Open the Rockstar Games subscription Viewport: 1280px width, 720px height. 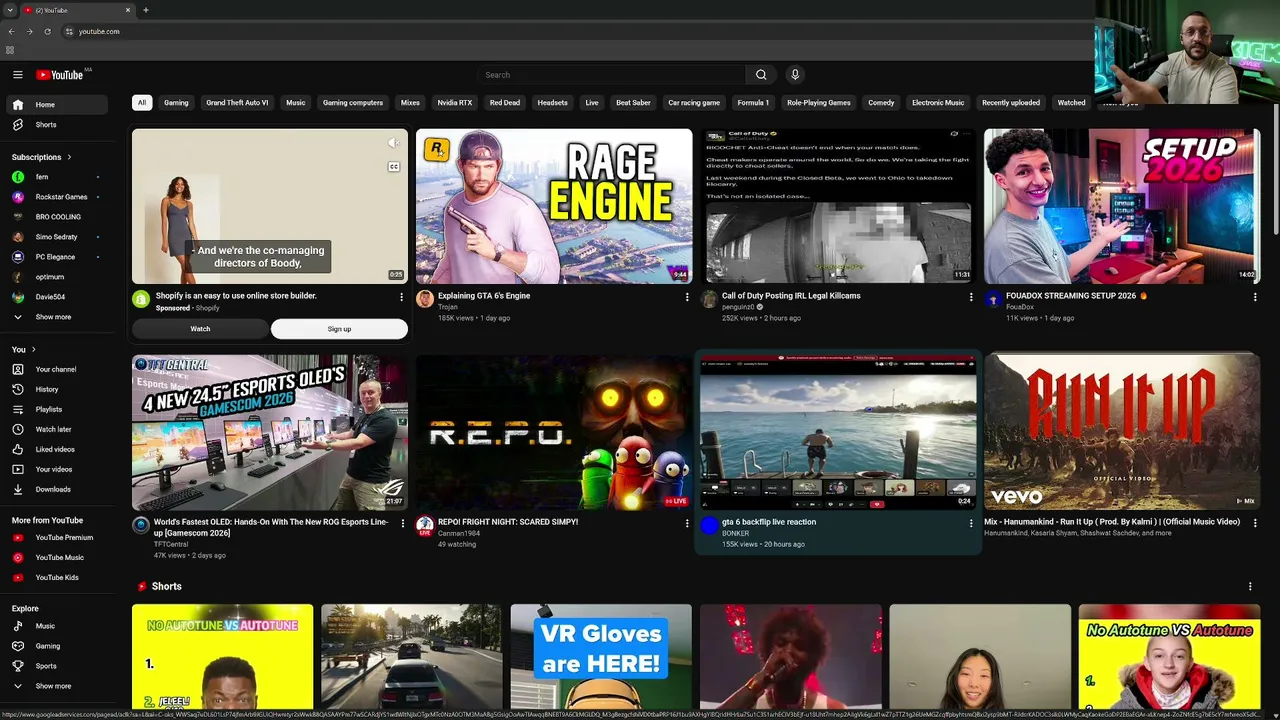pyautogui.click(x=56, y=197)
